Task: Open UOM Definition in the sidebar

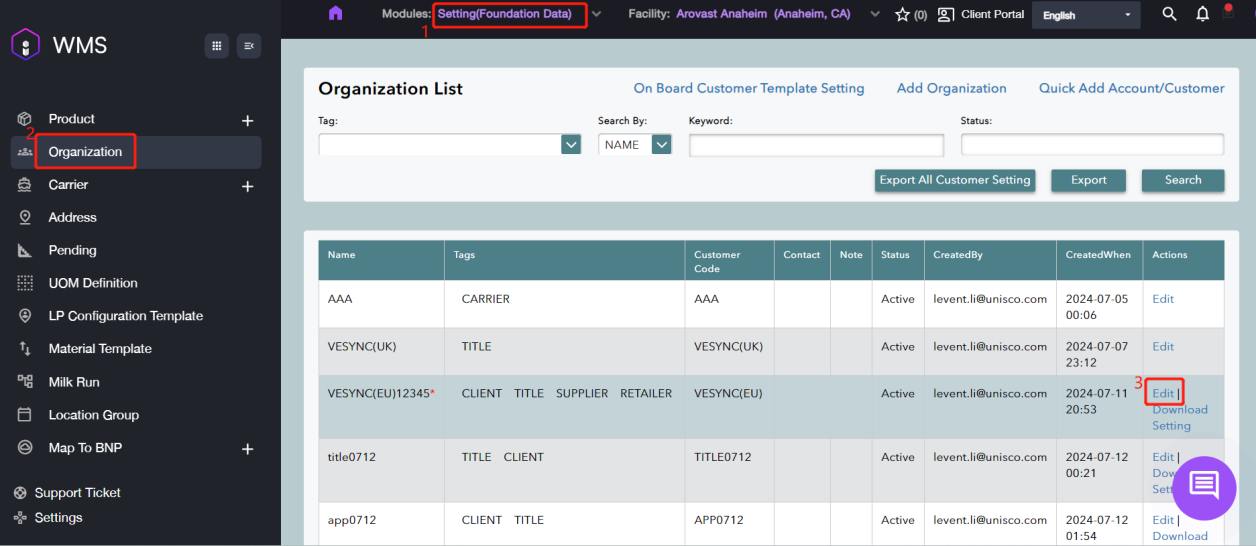Action: click(x=93, y=283)
